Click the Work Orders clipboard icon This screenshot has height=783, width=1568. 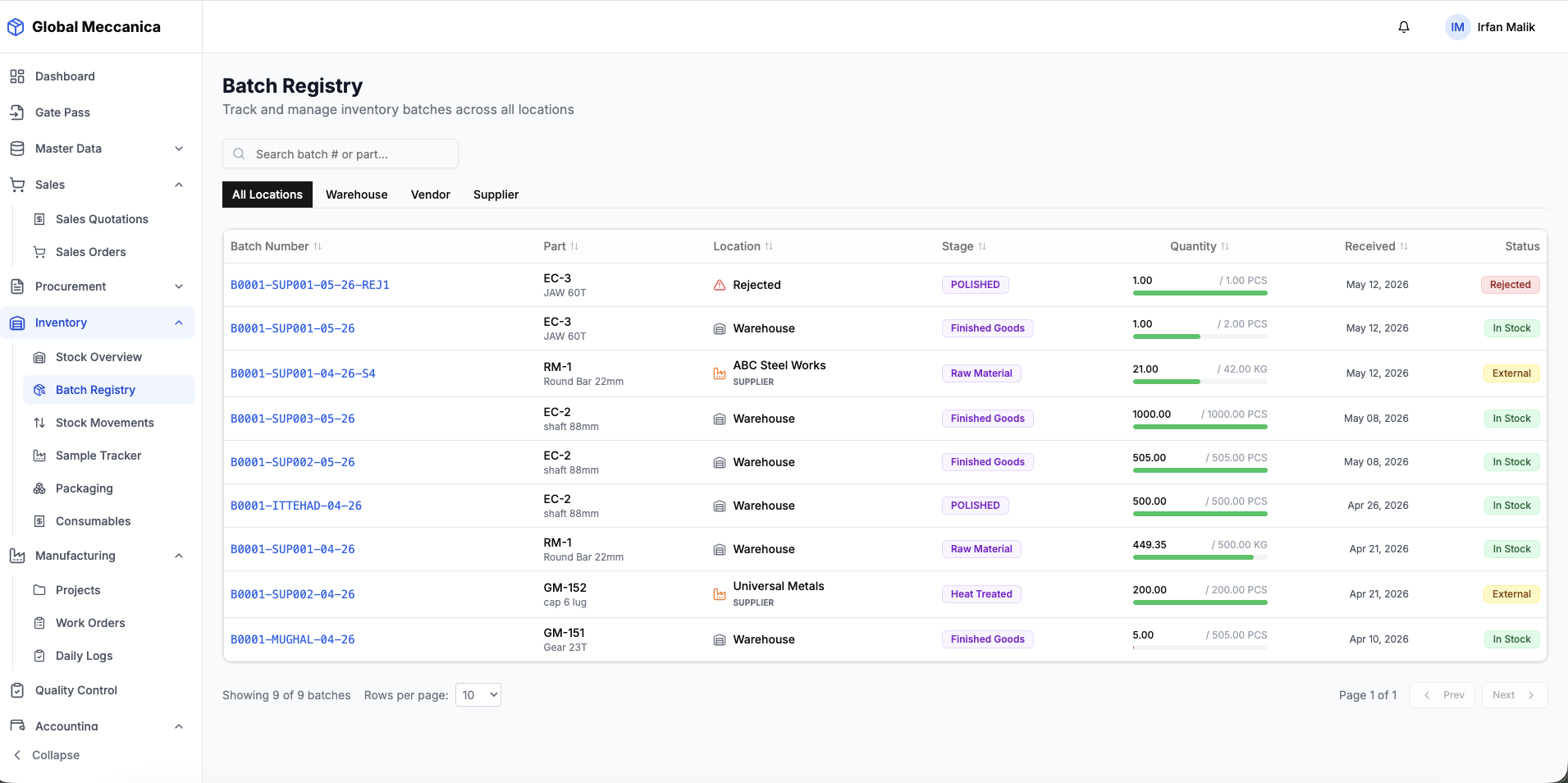[39, 623]
